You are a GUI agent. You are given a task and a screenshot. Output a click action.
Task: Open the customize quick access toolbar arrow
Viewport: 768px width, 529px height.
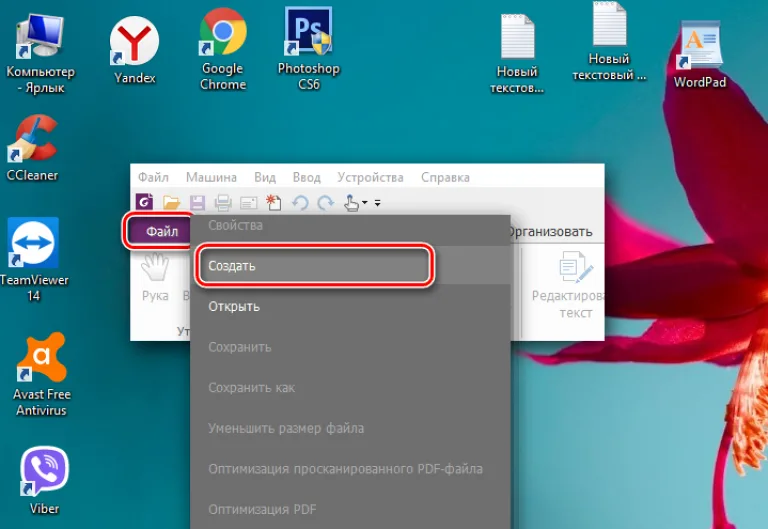coord(377,203)
